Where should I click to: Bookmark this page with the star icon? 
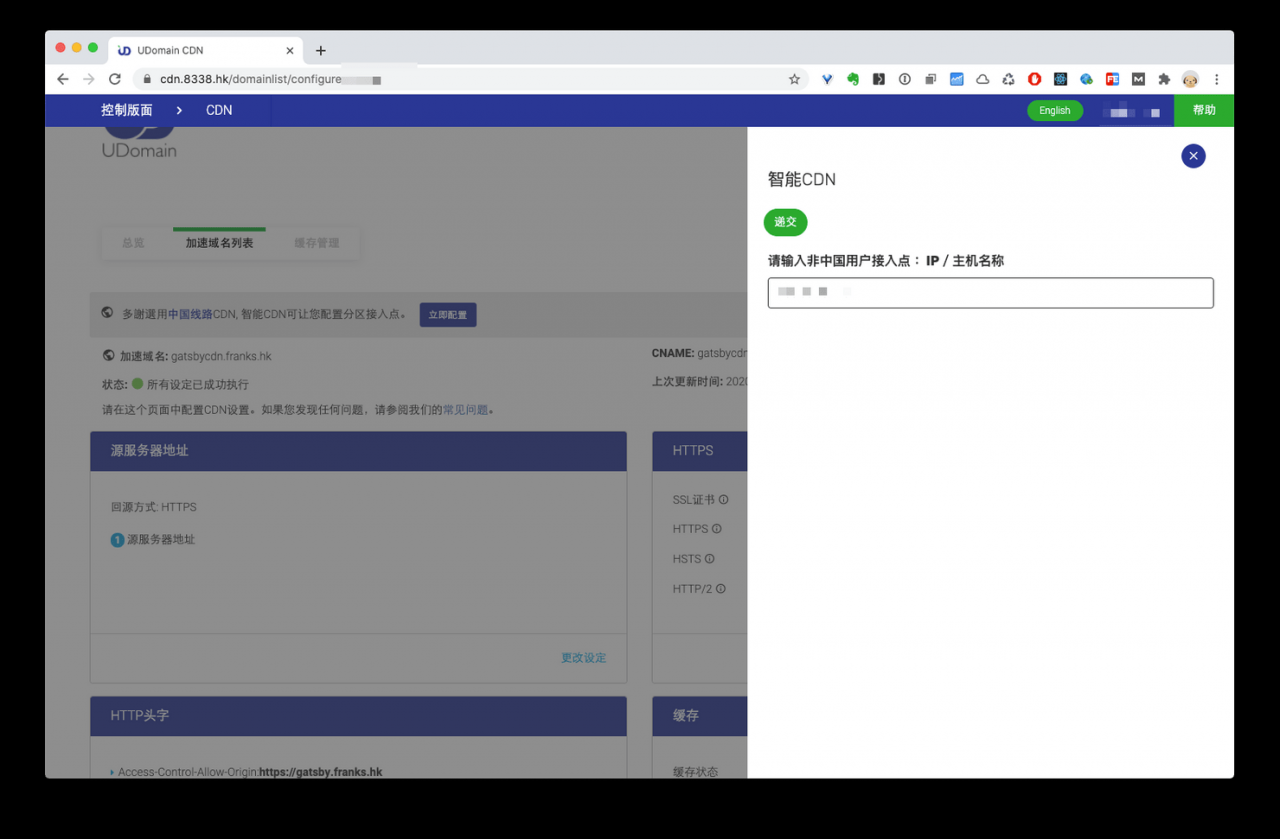(x=794, y=79)
